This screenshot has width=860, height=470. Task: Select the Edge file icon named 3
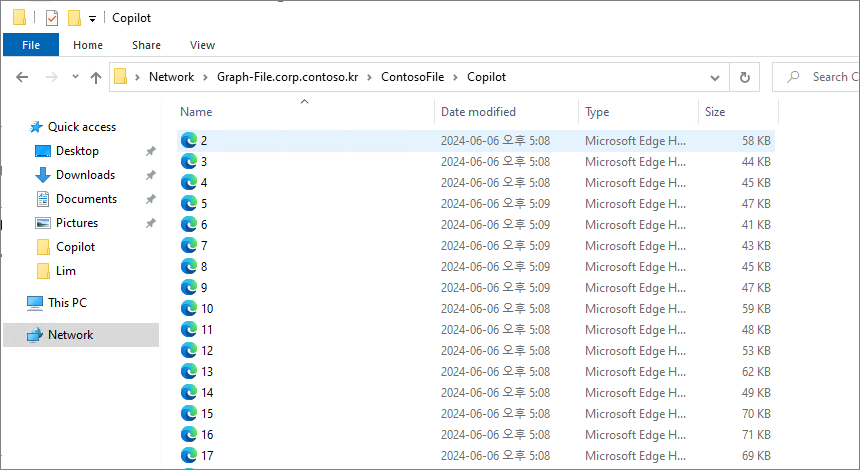(189, 161)
